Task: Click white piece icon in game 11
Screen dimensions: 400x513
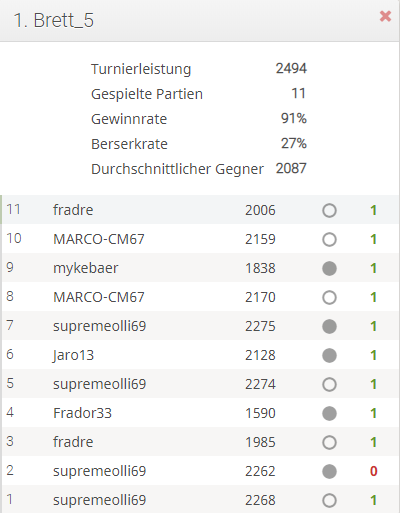Action: tap(329, 211)
